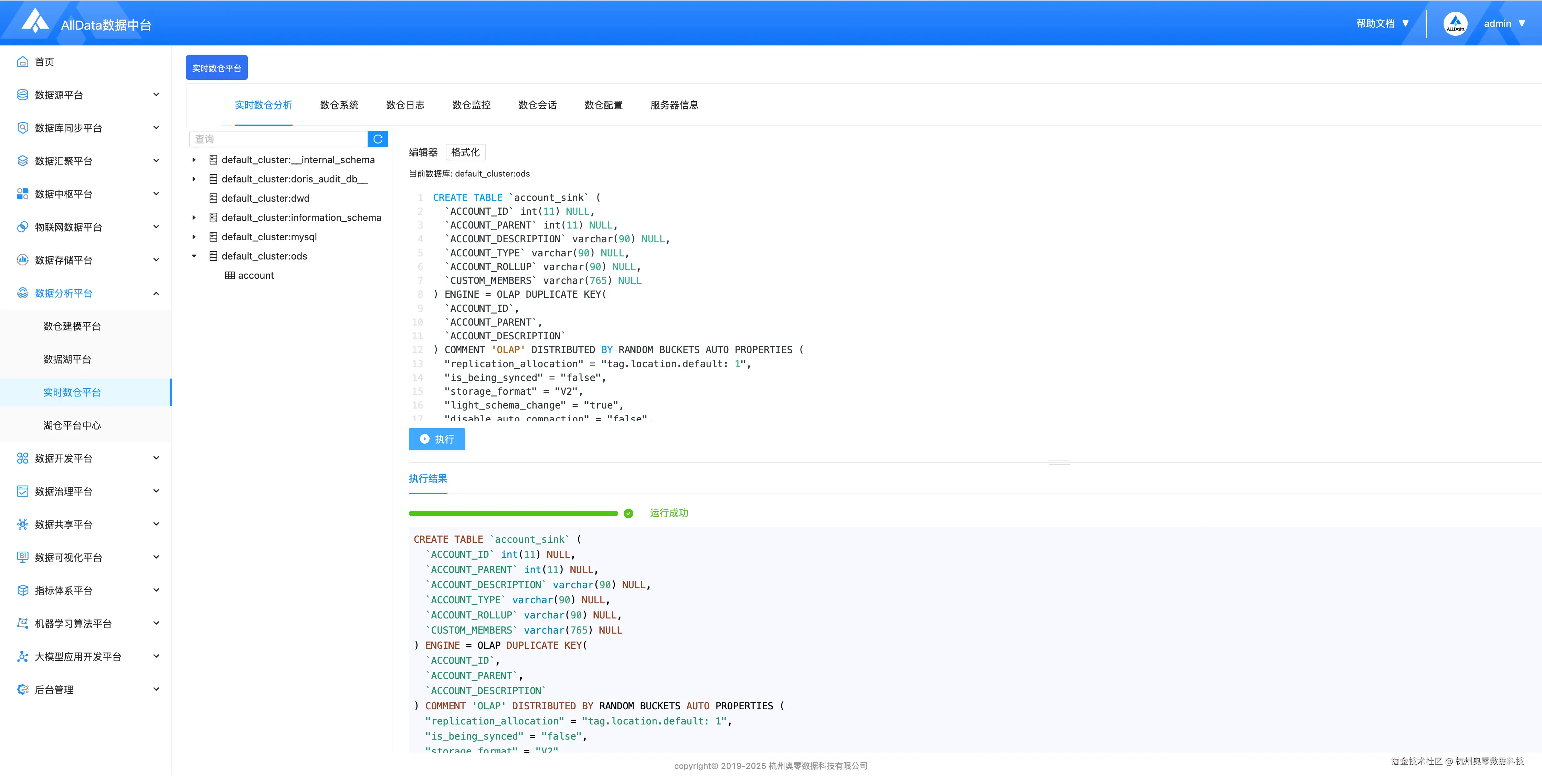
Task: Click the admin avatar icon
Action: click(1455, 24)
